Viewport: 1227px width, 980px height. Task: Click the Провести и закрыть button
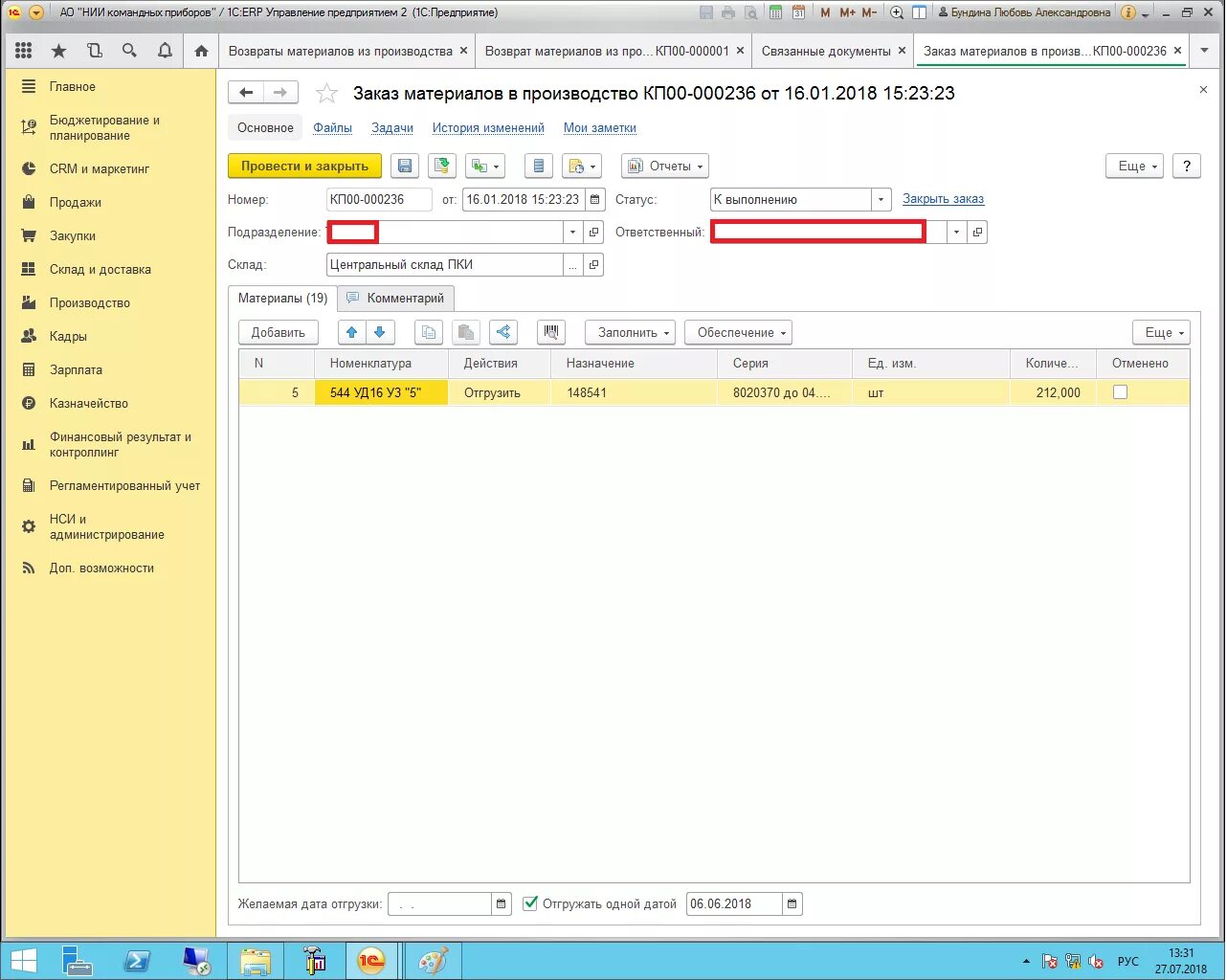tap(305, 167)
